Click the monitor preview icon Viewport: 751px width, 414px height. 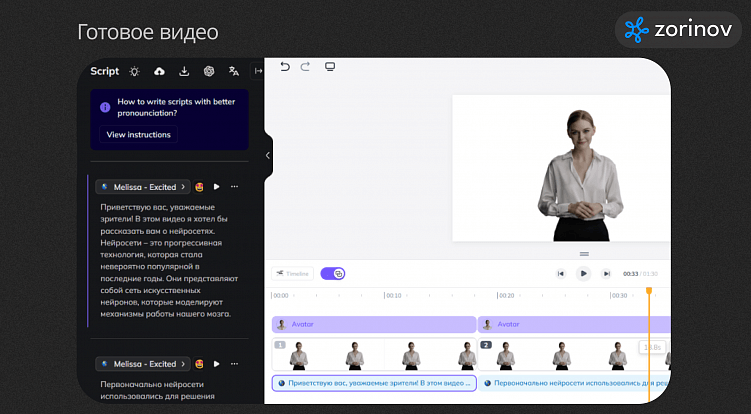[x=330, y=67]
